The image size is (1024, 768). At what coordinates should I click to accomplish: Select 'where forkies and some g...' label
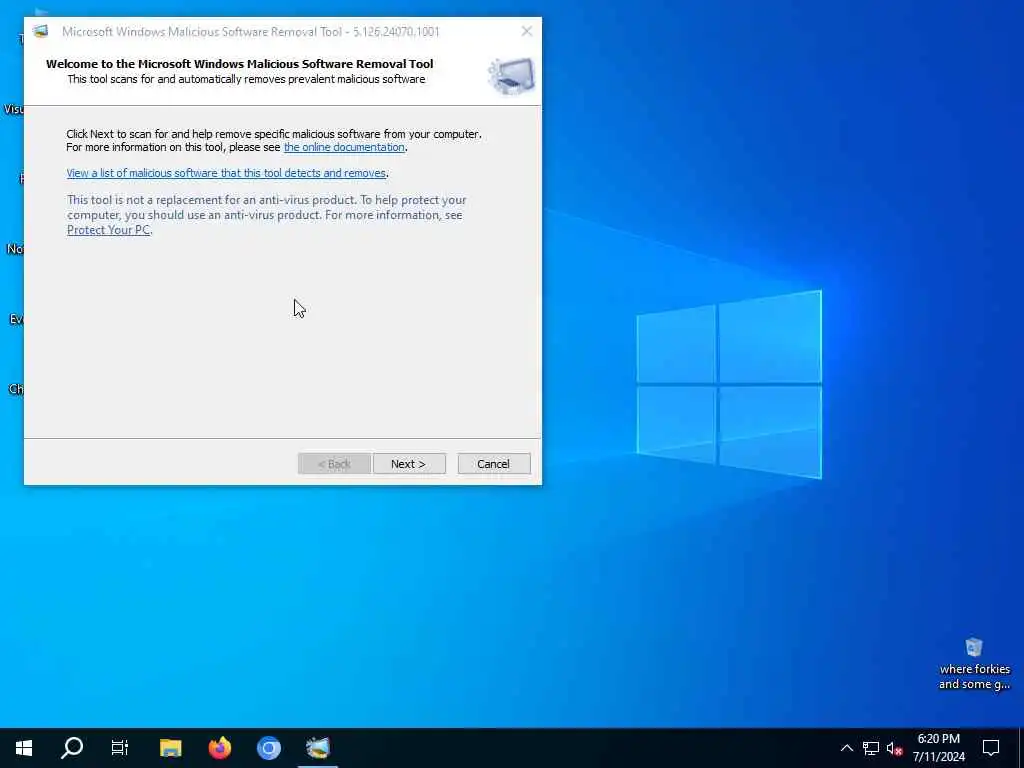(x=974, y=677)
